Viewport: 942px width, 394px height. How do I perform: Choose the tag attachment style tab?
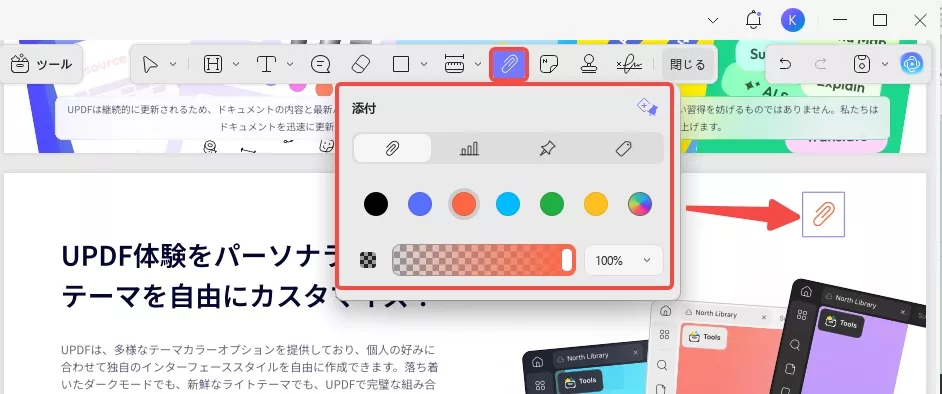[624, 148]
